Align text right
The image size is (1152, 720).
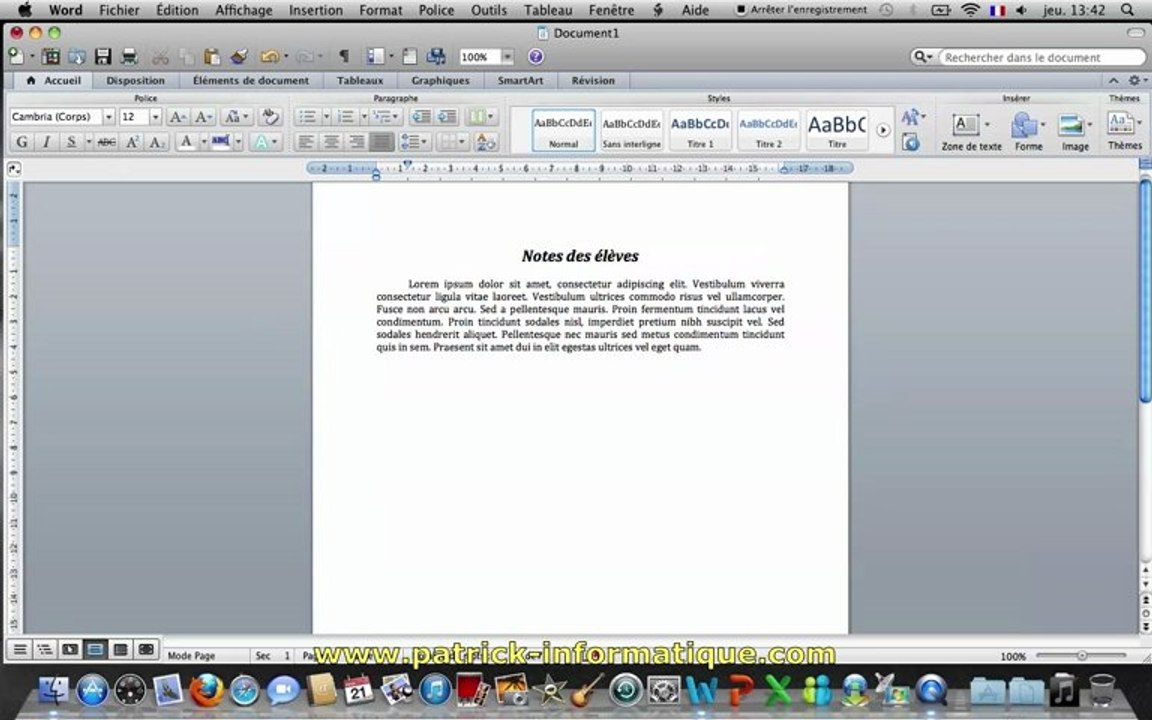tap(356, 142)
